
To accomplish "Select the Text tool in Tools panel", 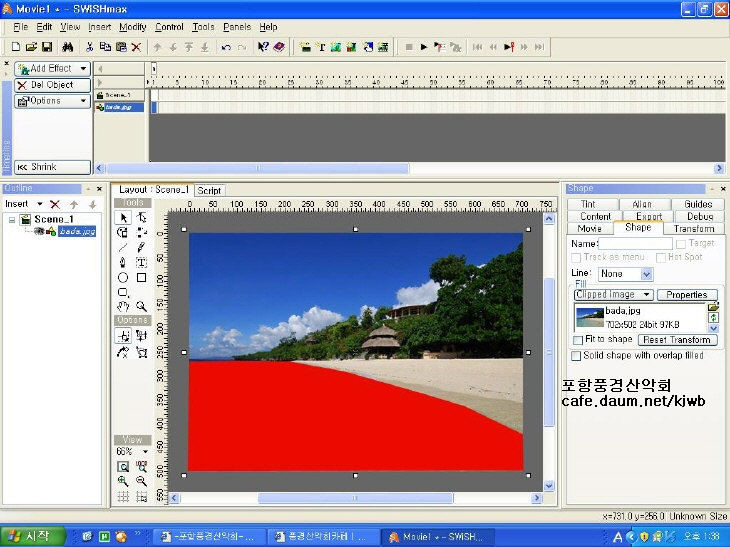I will coord(142,263).
